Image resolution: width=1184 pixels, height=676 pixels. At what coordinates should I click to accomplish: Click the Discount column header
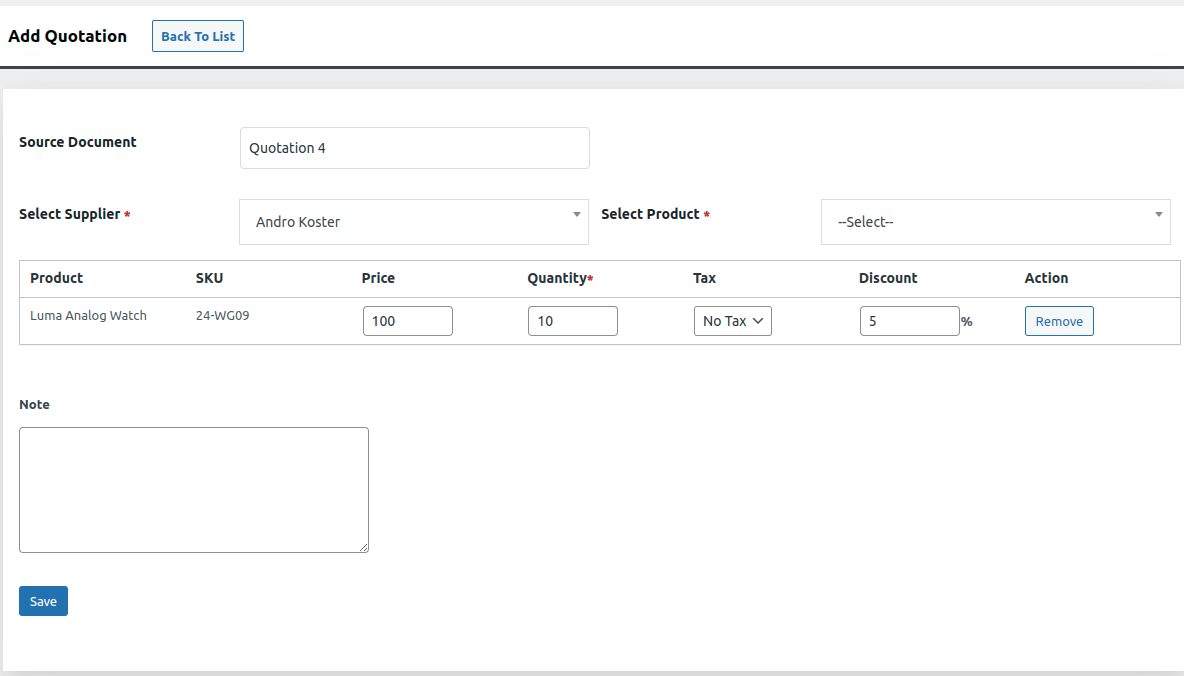tap(888, 278)
